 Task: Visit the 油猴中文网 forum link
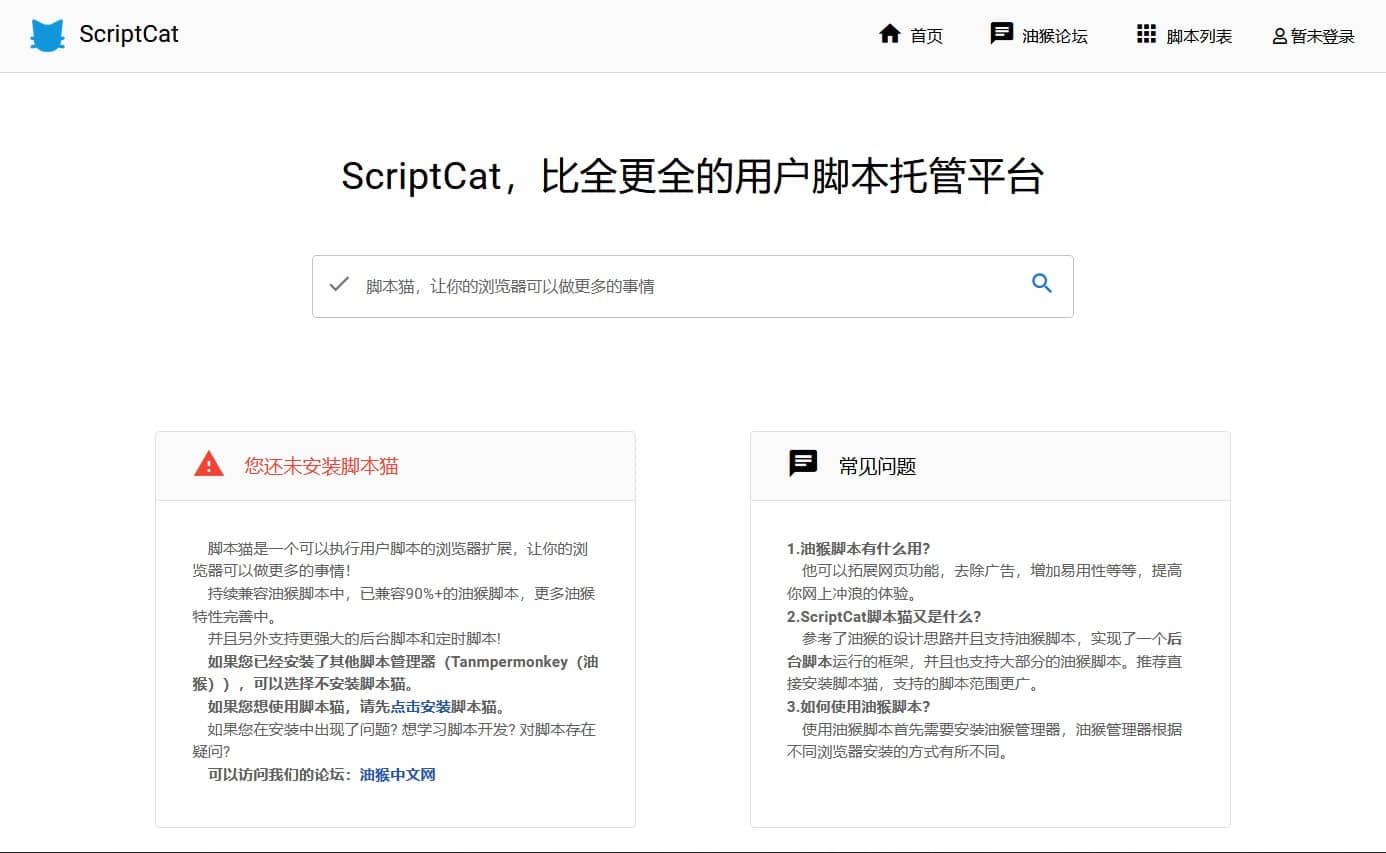[396, 773]
